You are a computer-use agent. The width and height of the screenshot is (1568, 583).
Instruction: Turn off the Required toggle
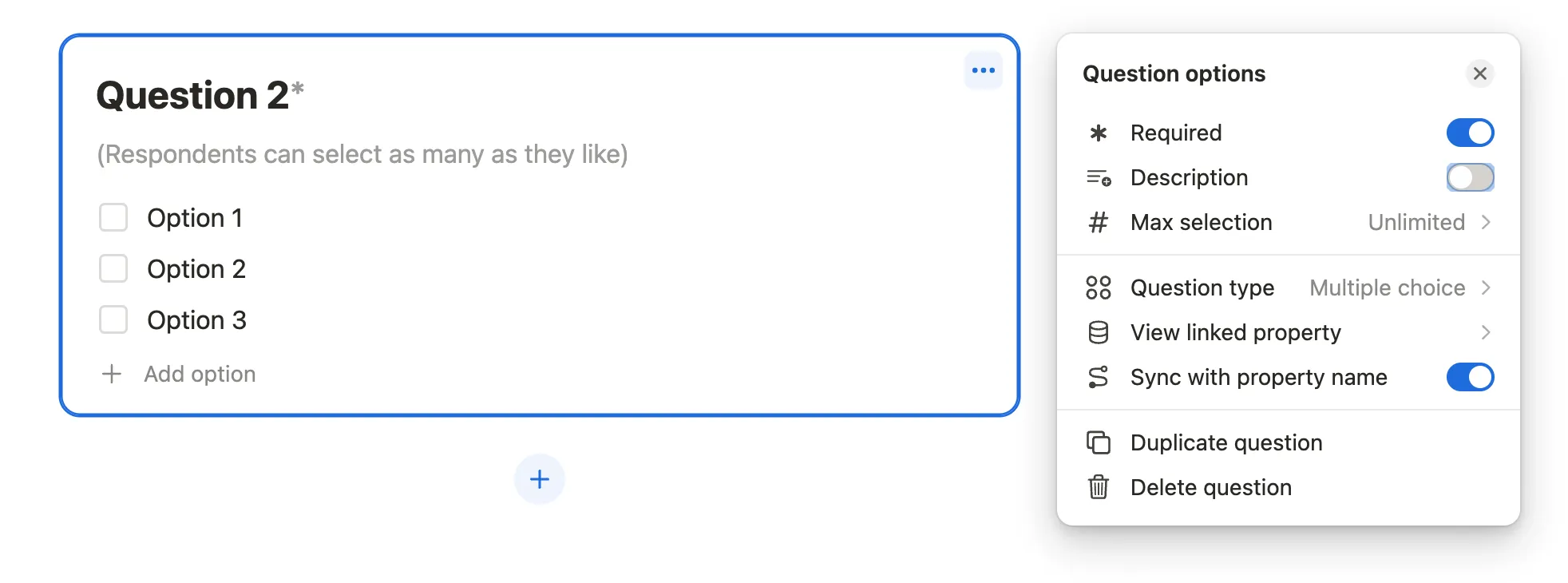[1470, 133]
